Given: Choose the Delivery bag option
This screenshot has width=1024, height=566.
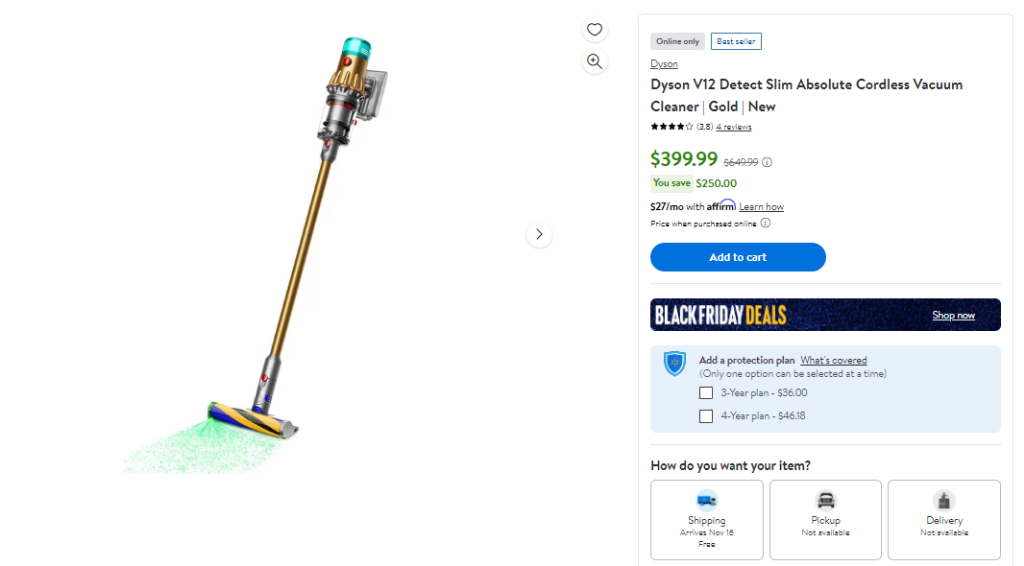Looking at the screenshot, I should [x=944, y=520].
